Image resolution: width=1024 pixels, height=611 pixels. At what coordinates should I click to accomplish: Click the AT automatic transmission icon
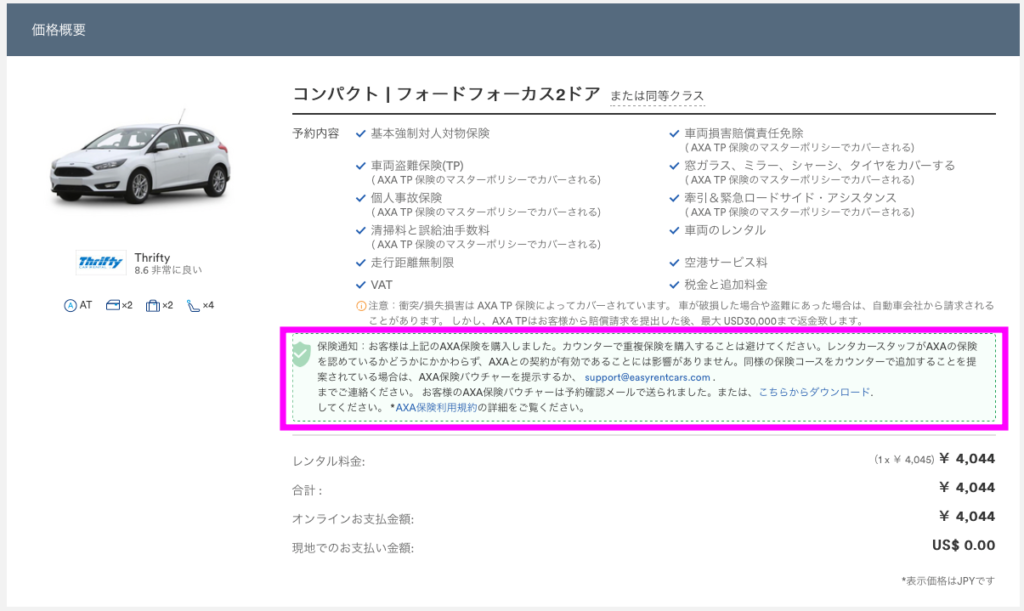point(70,305)
